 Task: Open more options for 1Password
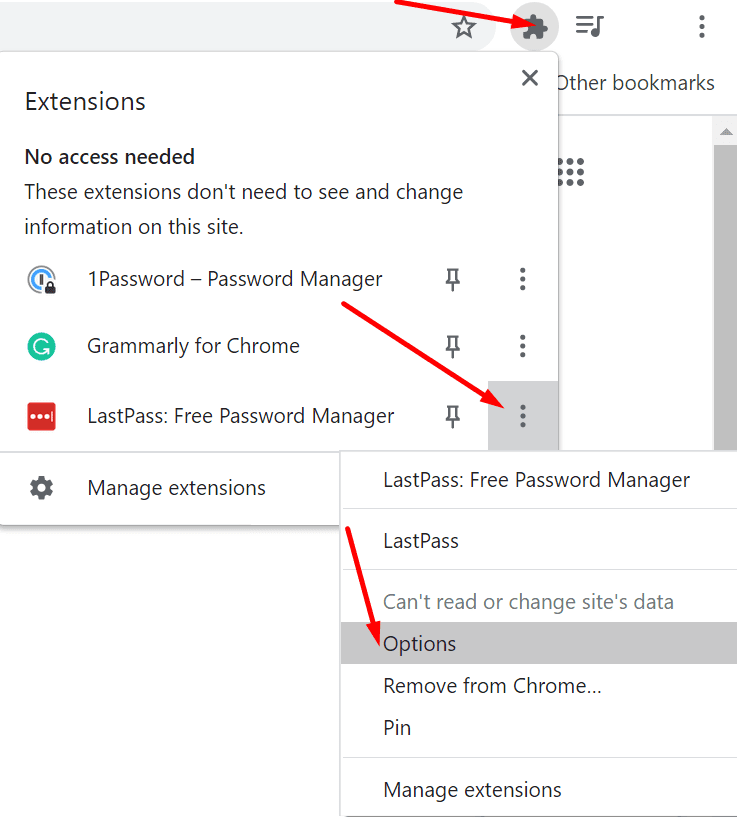(522, 279)
